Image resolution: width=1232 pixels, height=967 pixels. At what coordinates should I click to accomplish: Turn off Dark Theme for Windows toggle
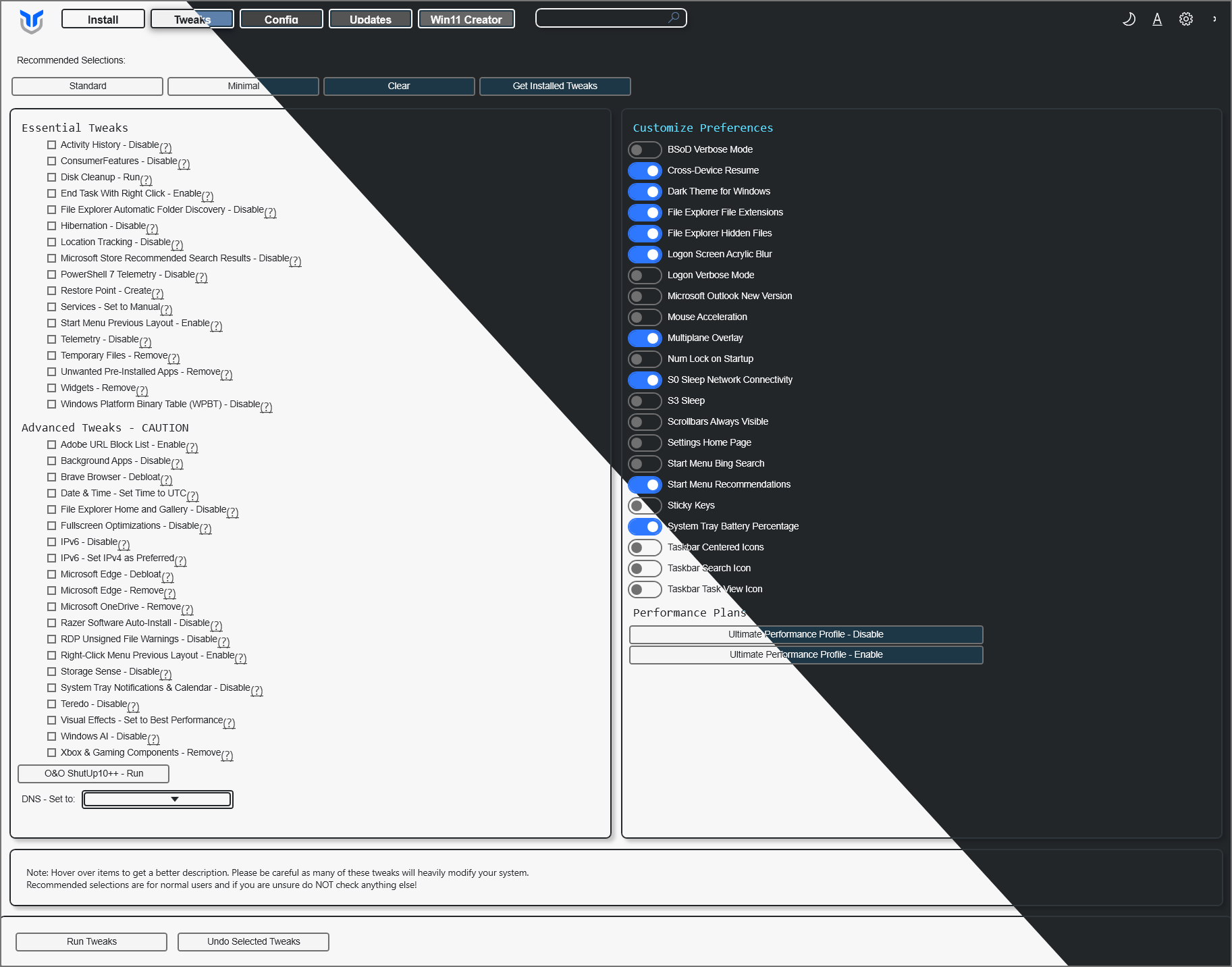[x=645, y=192]
